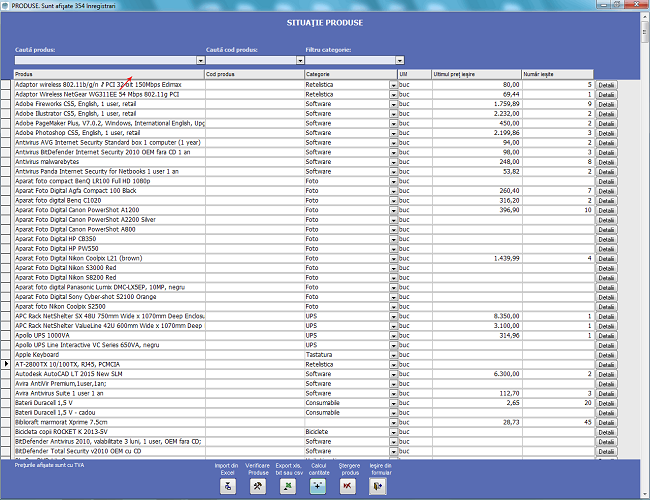Click the Stergere produs icon
This screenshot has width=650, height=500.
(x=348, y=486)
